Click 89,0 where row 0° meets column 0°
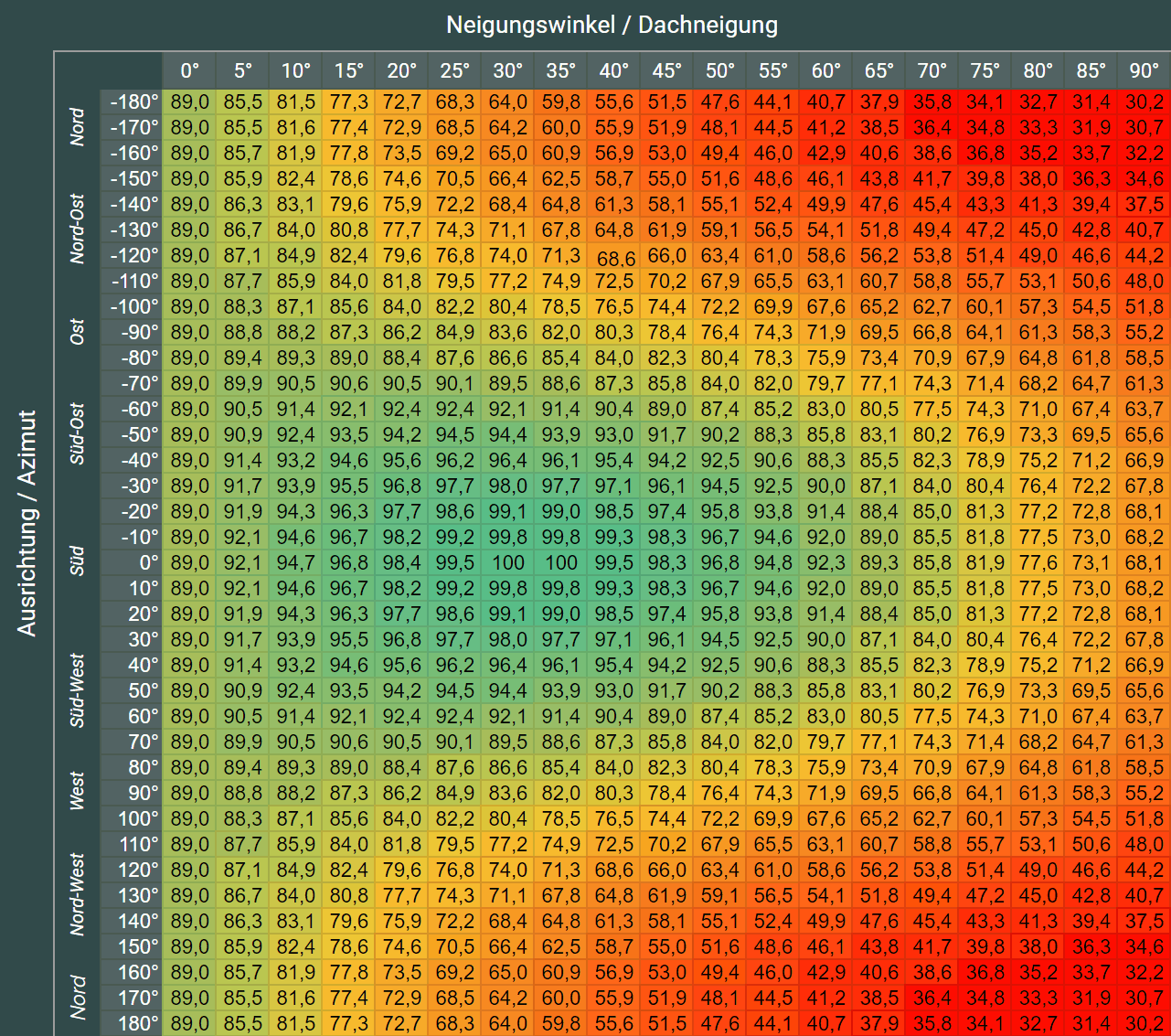 [190, 562]
